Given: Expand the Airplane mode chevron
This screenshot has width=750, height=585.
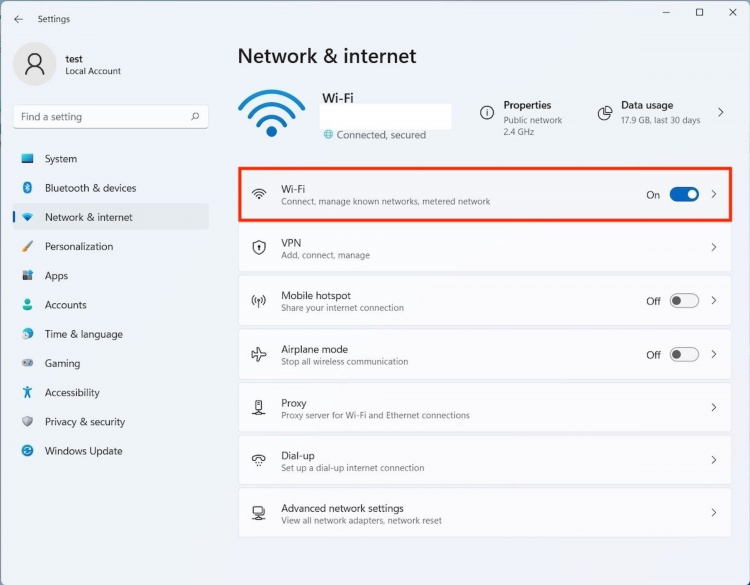Looking at the screenshot, I should (x=714, y=354).
